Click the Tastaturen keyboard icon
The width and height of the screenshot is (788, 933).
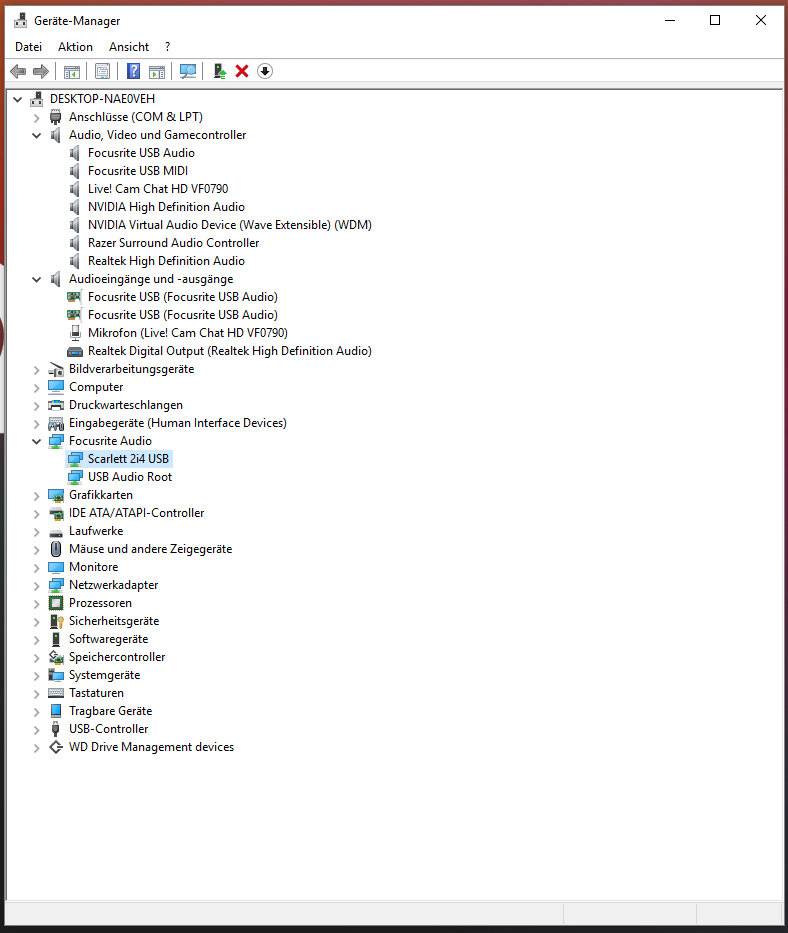pos(56,693)
